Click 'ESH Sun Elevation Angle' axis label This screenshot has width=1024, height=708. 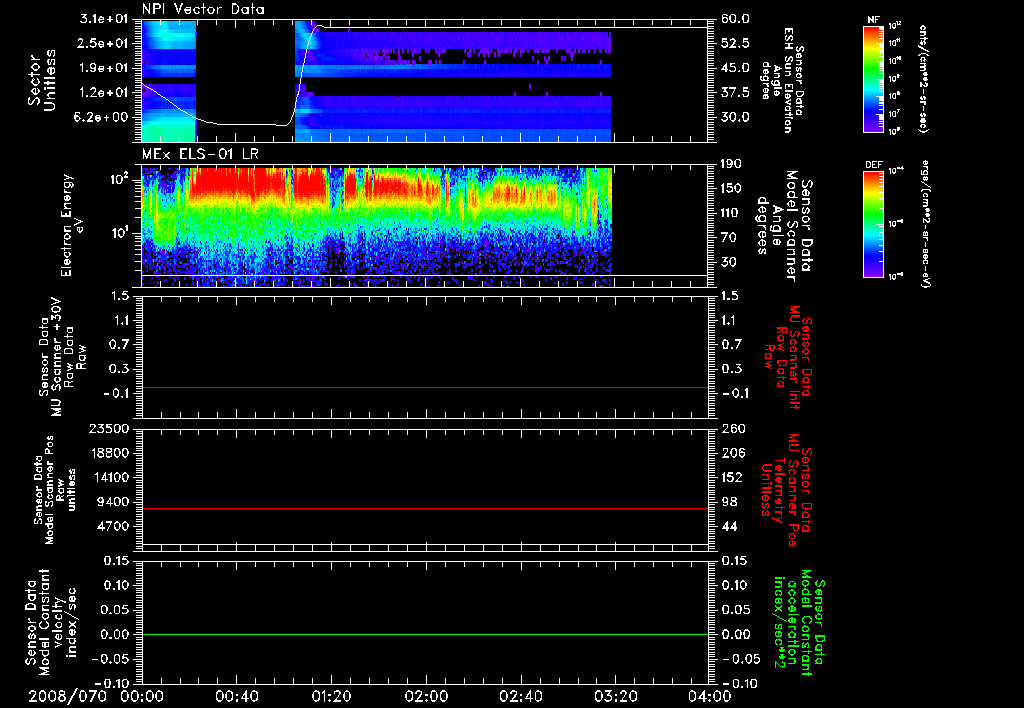(782, 80)
